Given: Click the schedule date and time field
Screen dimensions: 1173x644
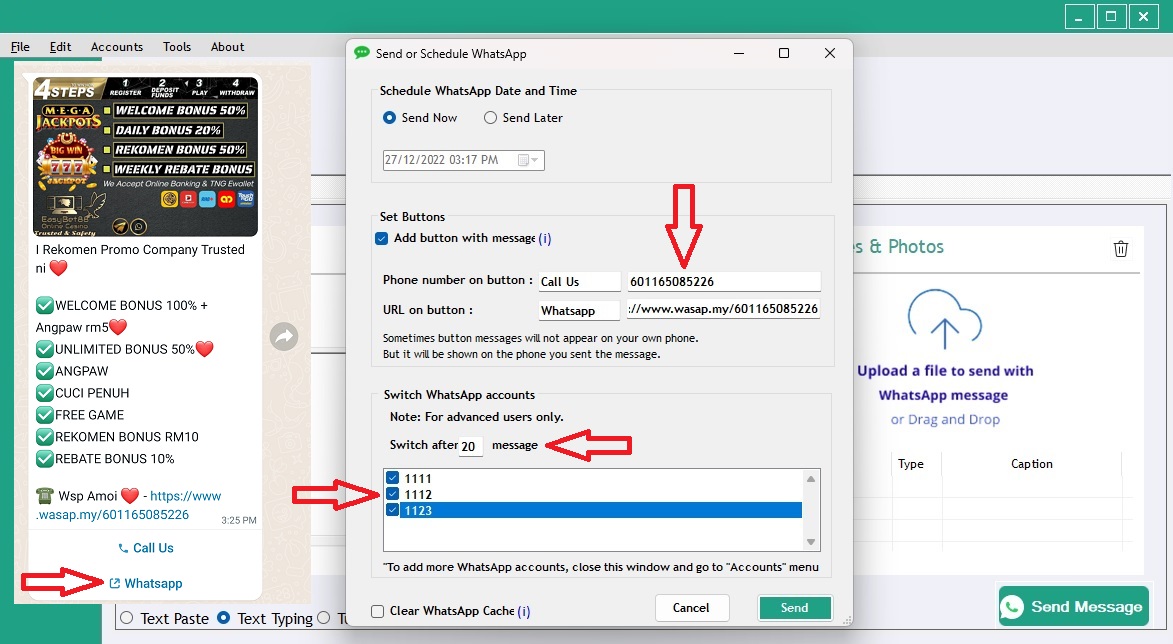Looking at the screenshot, I should 464,160.
